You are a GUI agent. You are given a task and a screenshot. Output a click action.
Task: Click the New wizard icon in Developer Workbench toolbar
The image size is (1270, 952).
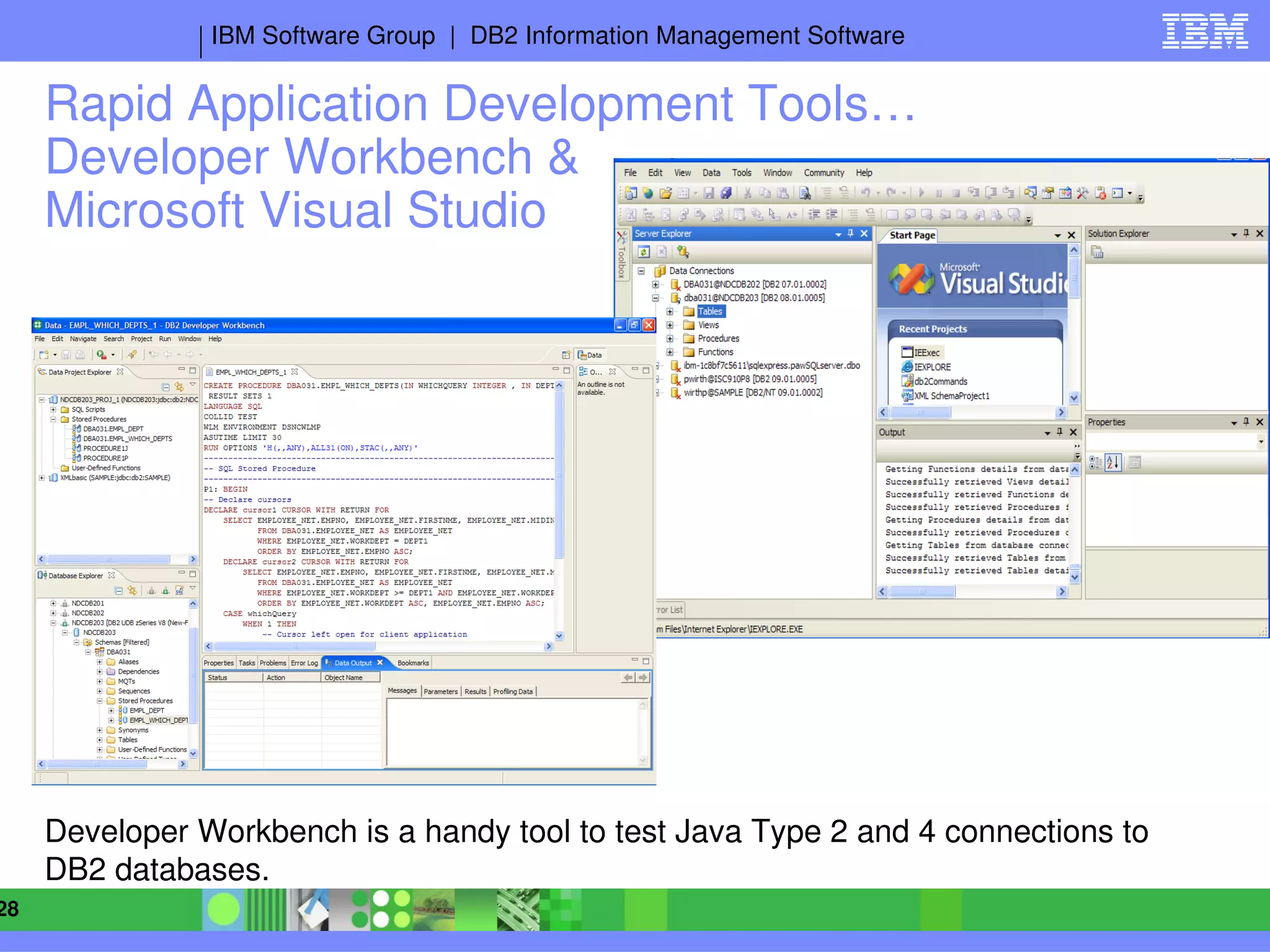(x=44, y=355)
